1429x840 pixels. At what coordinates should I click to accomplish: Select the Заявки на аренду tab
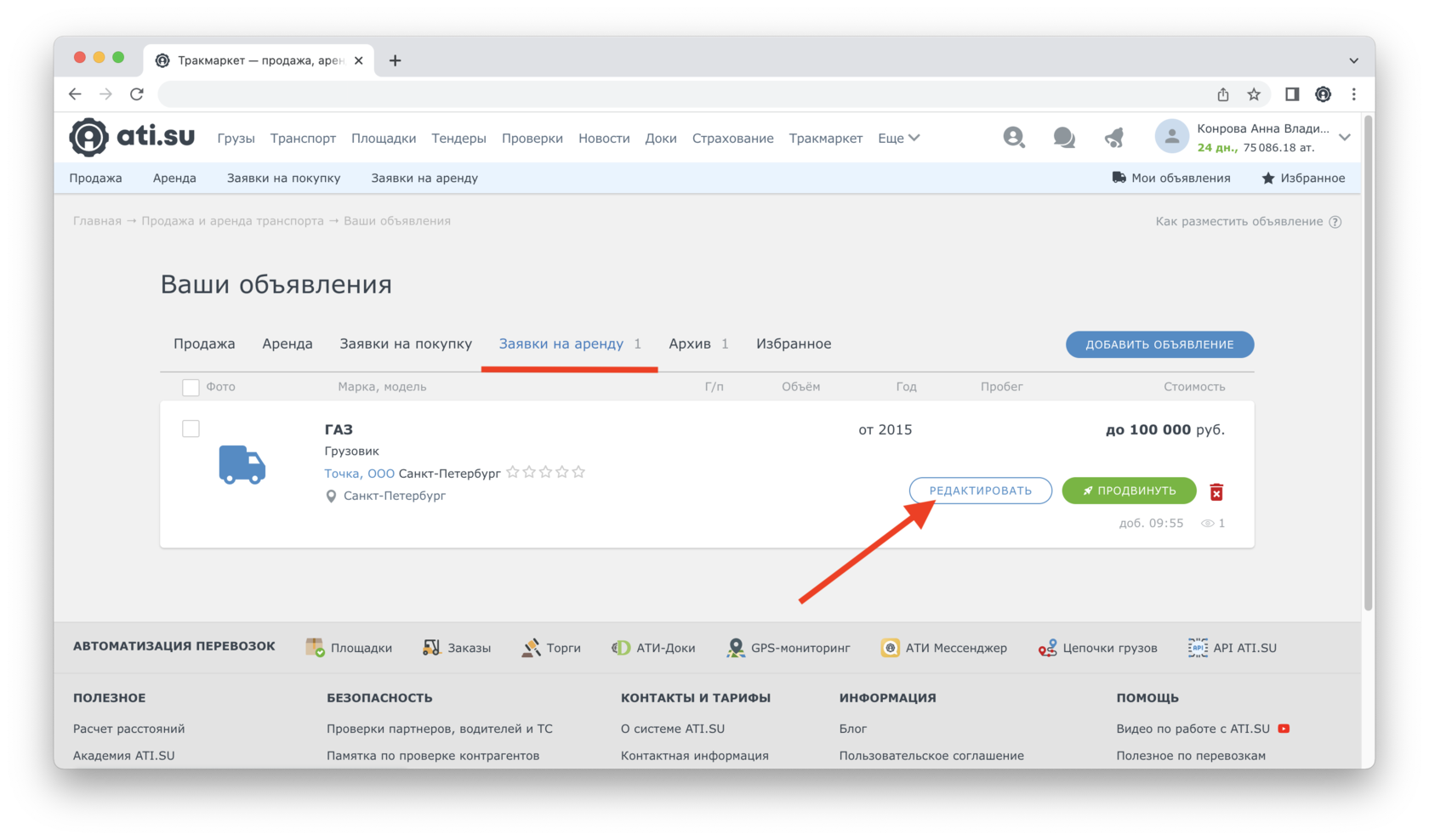pos(569,343)
